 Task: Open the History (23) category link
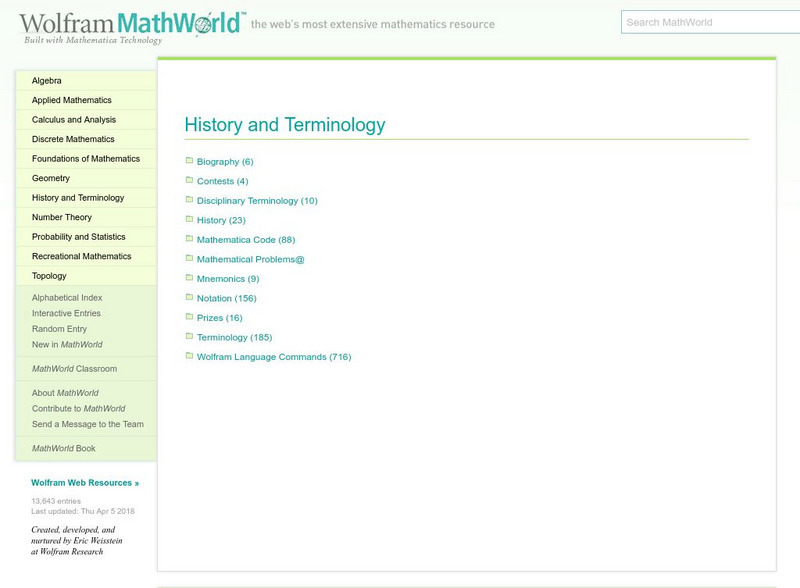click(221, 220)
